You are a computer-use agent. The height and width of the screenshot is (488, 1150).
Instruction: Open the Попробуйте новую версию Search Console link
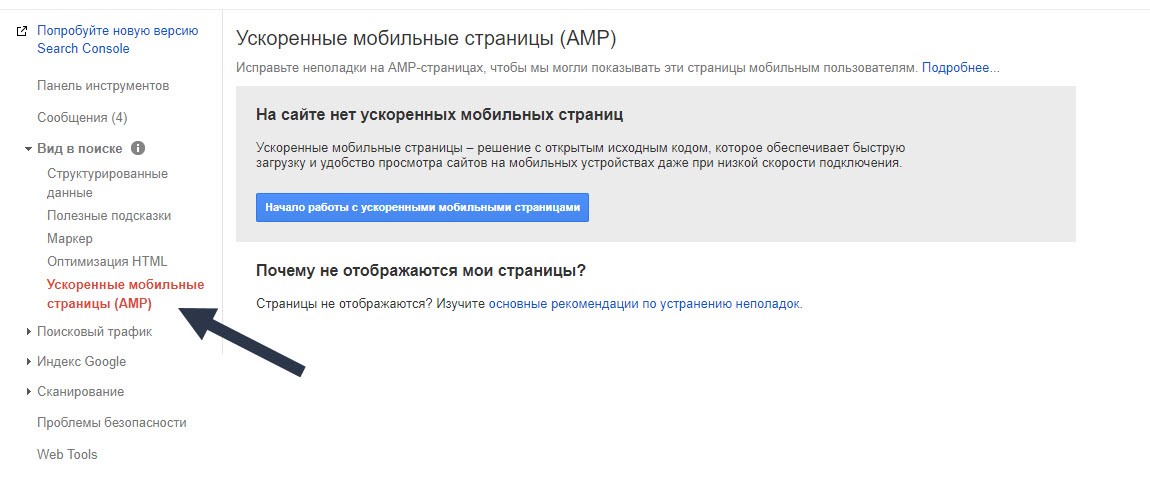pos(117,40)
